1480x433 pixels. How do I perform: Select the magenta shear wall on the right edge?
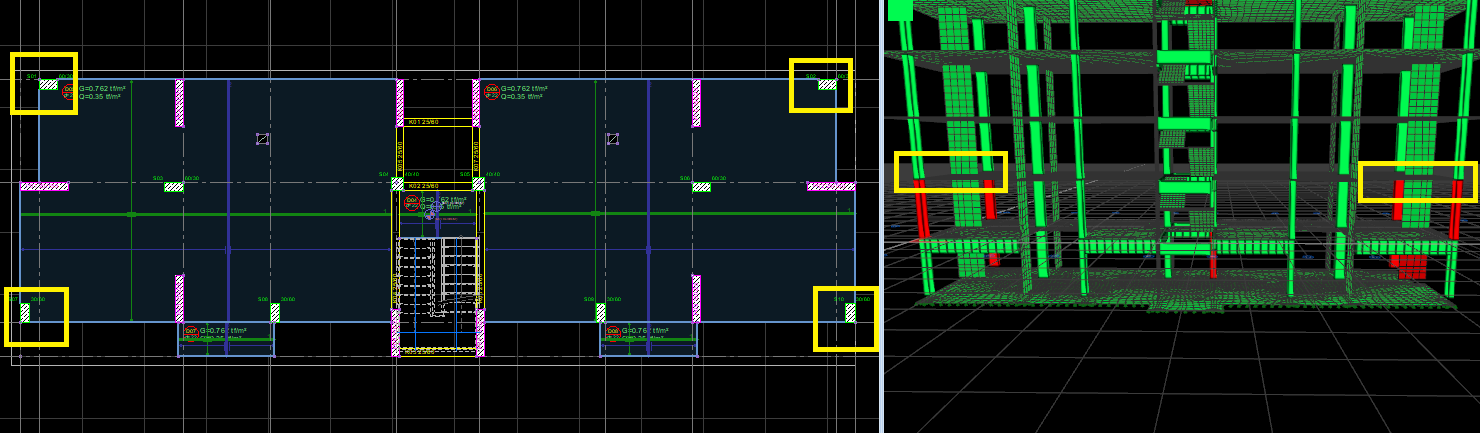tap(831, 186)
